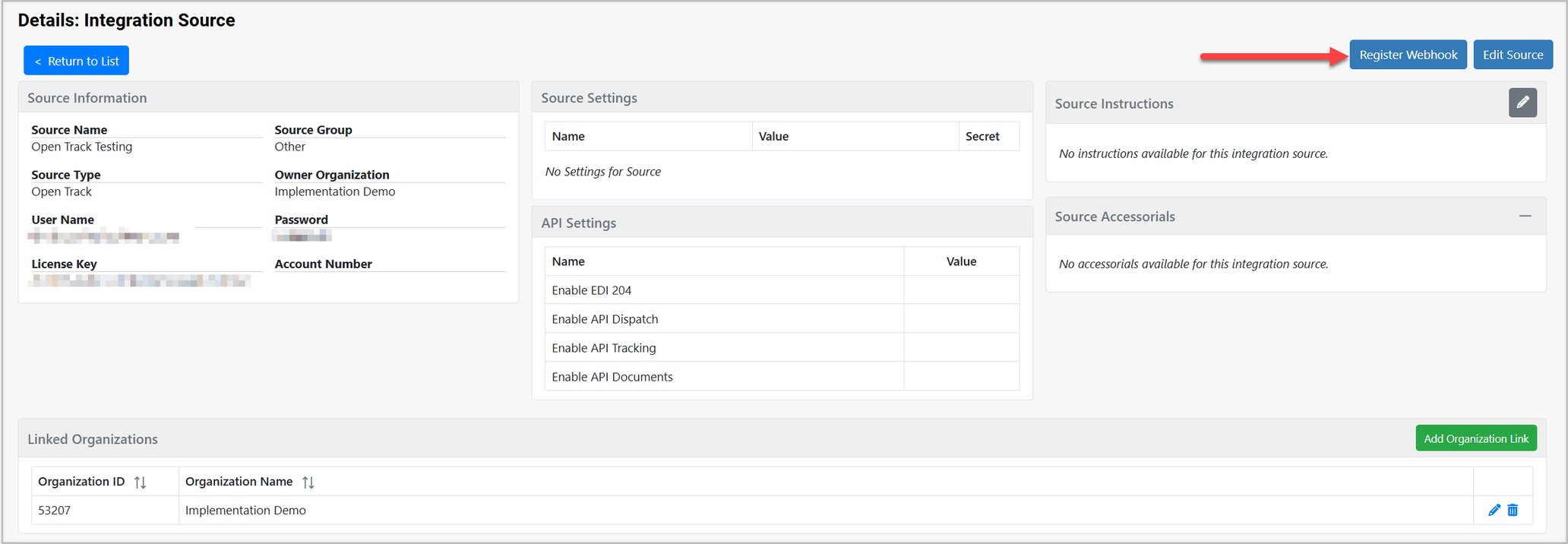This screenshot has width=1568, height=544.
Task: Sort by Organization Name arrows
Action: pos(308,482)
